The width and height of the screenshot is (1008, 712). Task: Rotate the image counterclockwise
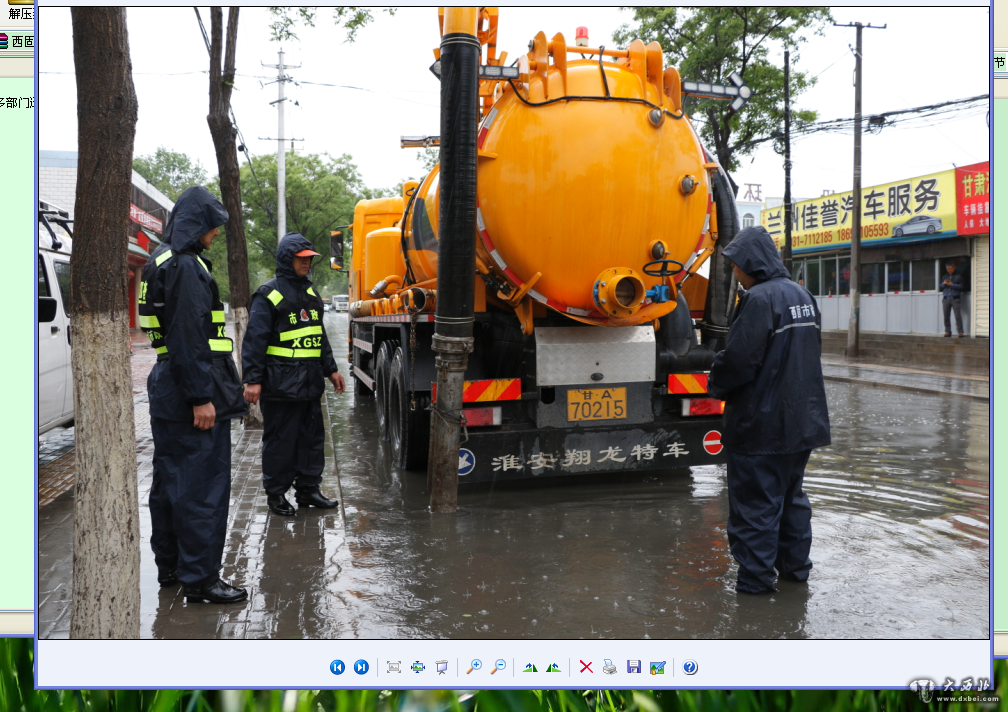click(553, 667)
